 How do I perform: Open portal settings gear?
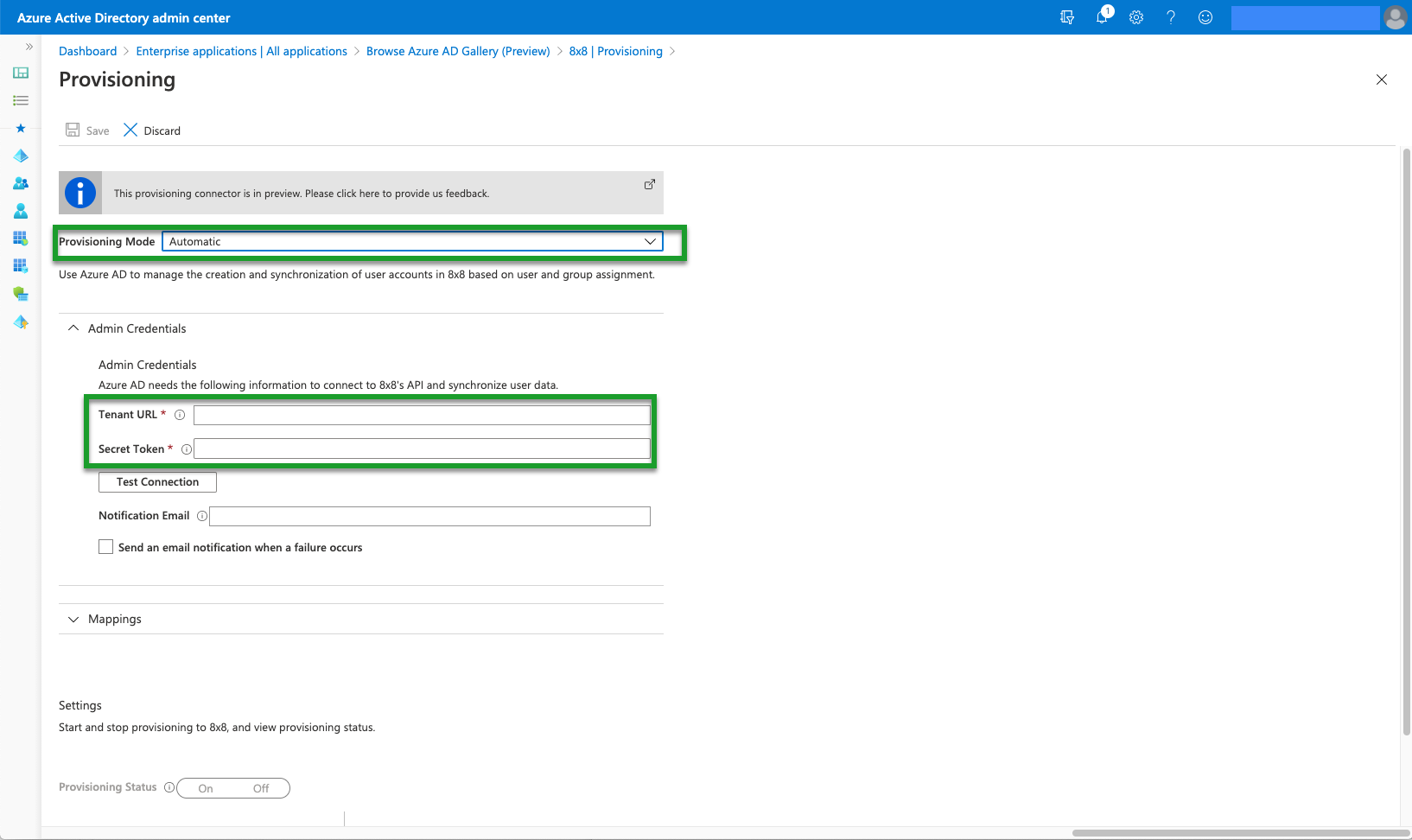point(1136,17)
